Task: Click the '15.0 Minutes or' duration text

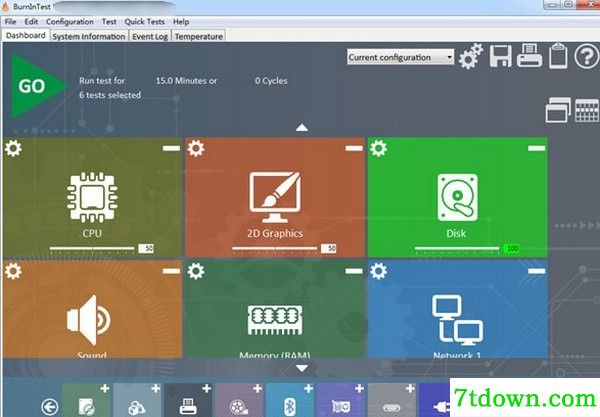Action: coord(186,81)
